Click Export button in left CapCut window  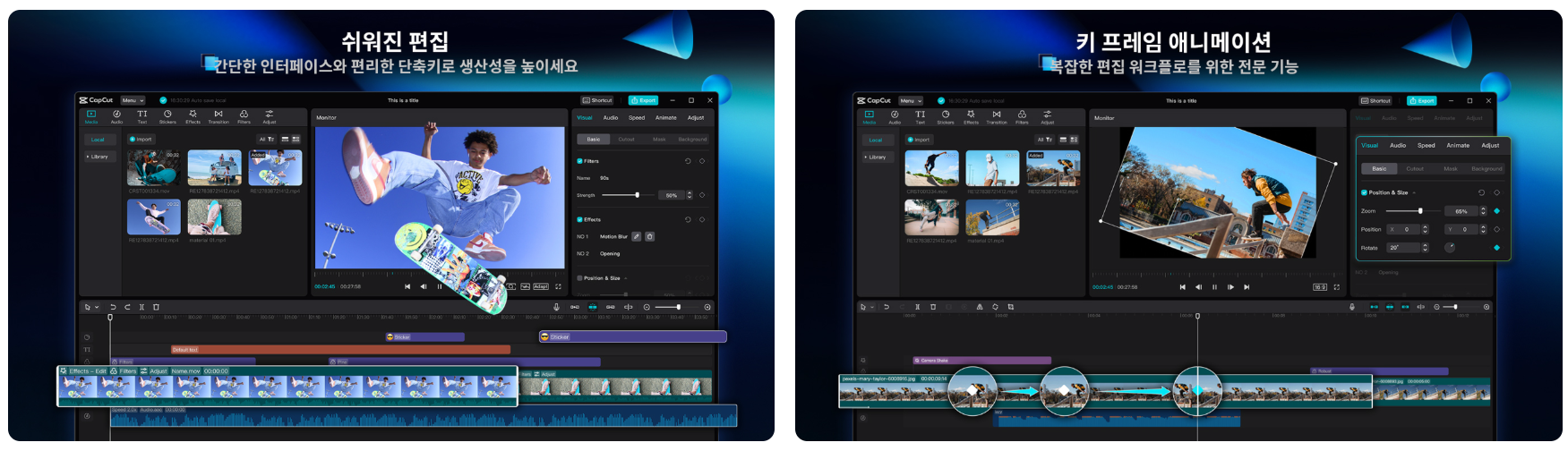point(643,100)
